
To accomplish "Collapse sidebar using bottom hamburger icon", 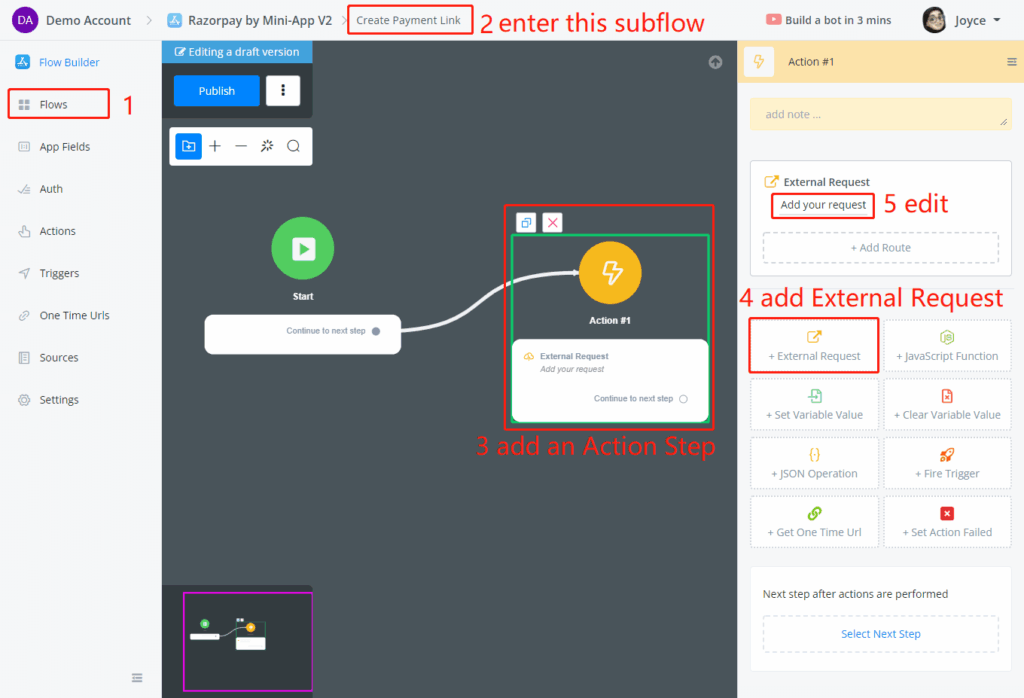I will click(137, 678).
